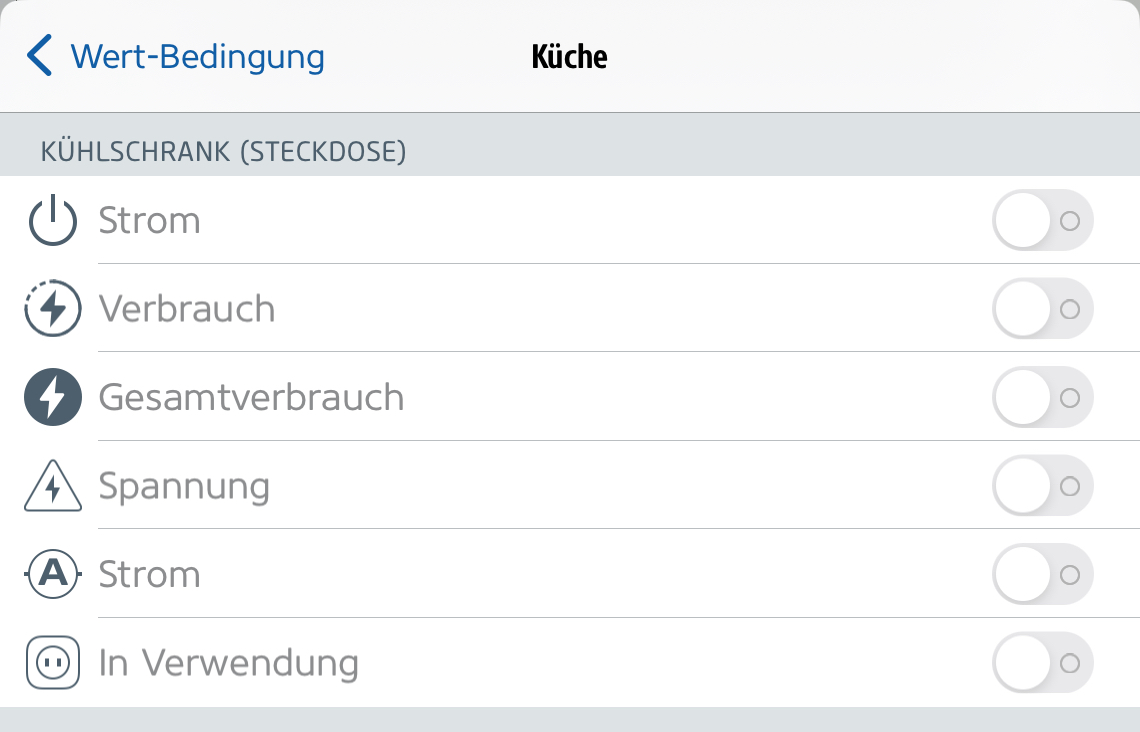Click the dashed lightning Verbrauch icon
Viewport: 1140px width, 732px height.
[52, 309]
